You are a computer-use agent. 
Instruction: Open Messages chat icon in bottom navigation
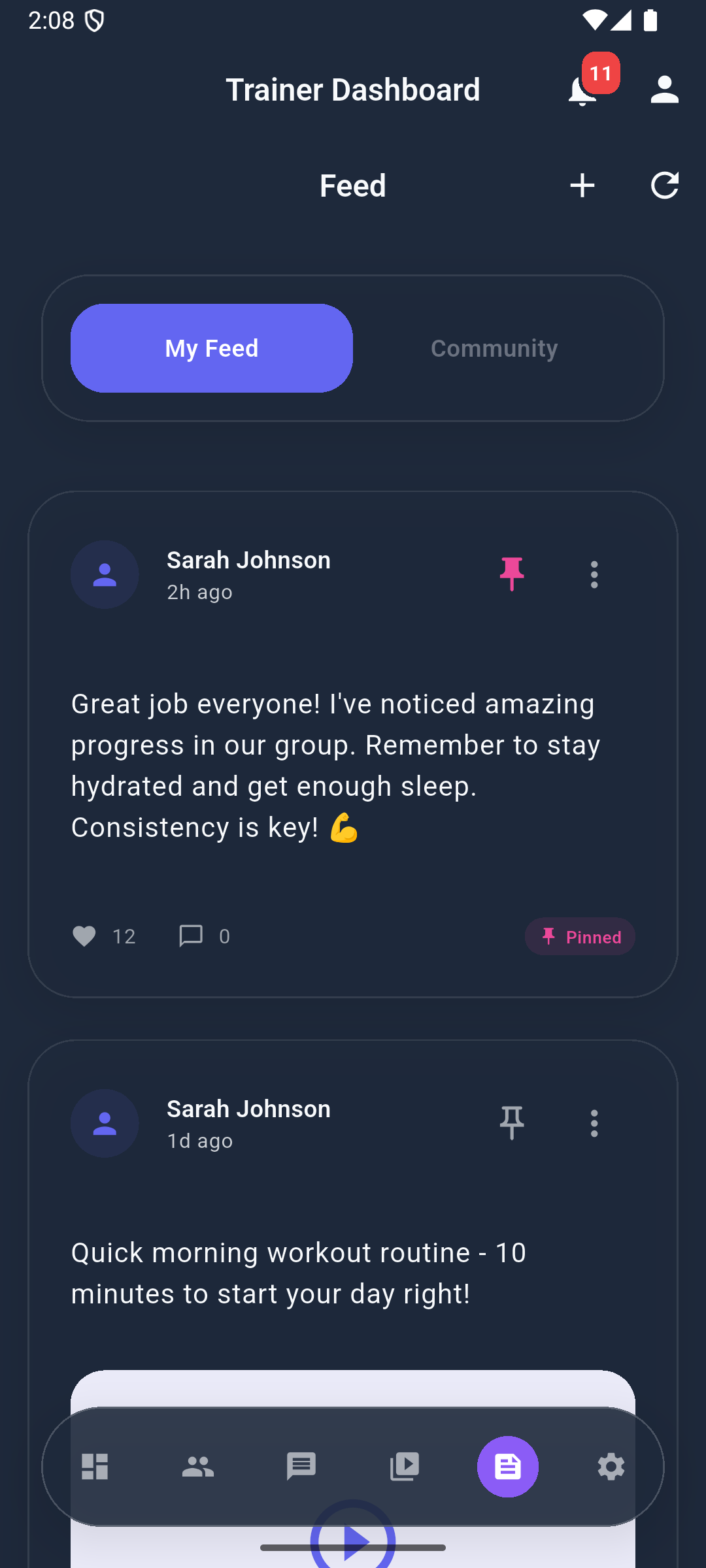tap(301, 1467)
